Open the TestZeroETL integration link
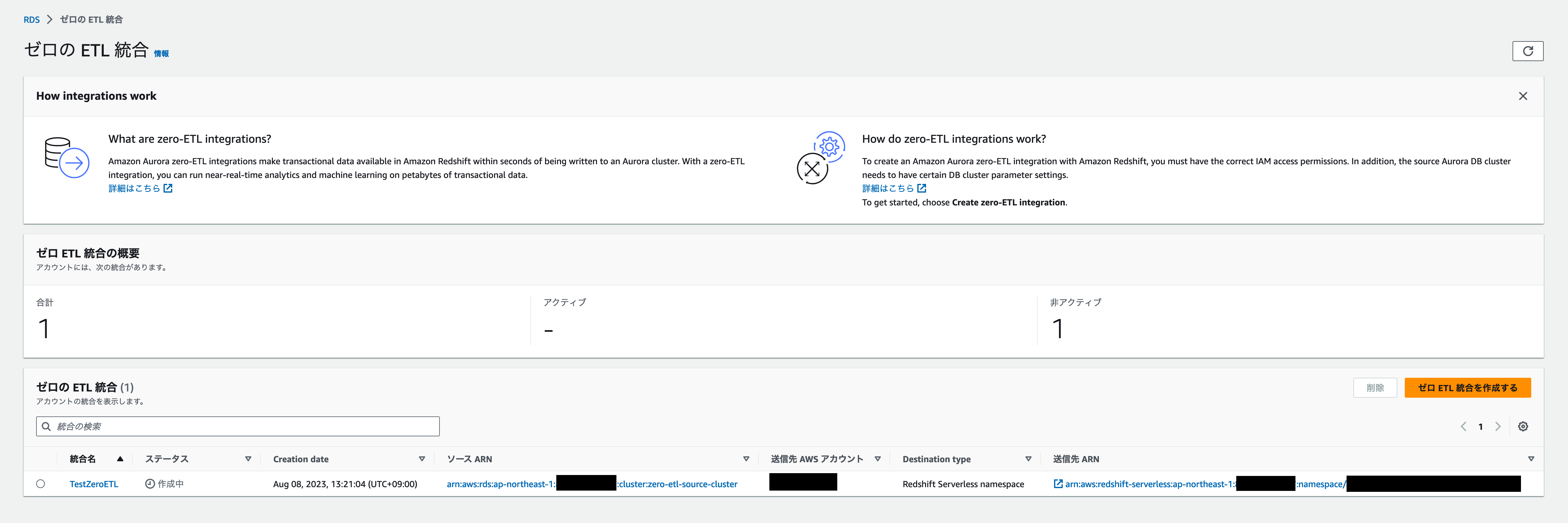This screenshot has height=523, width=1568. point(94,484)
